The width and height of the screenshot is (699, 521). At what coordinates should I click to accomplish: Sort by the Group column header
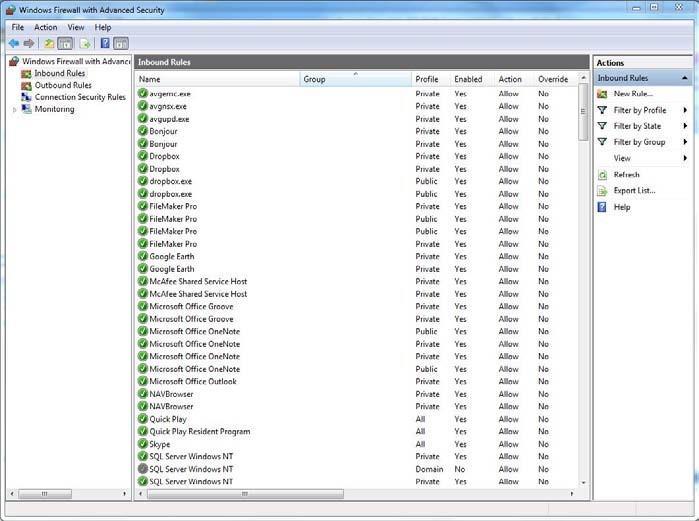click(x=355, y=79)
